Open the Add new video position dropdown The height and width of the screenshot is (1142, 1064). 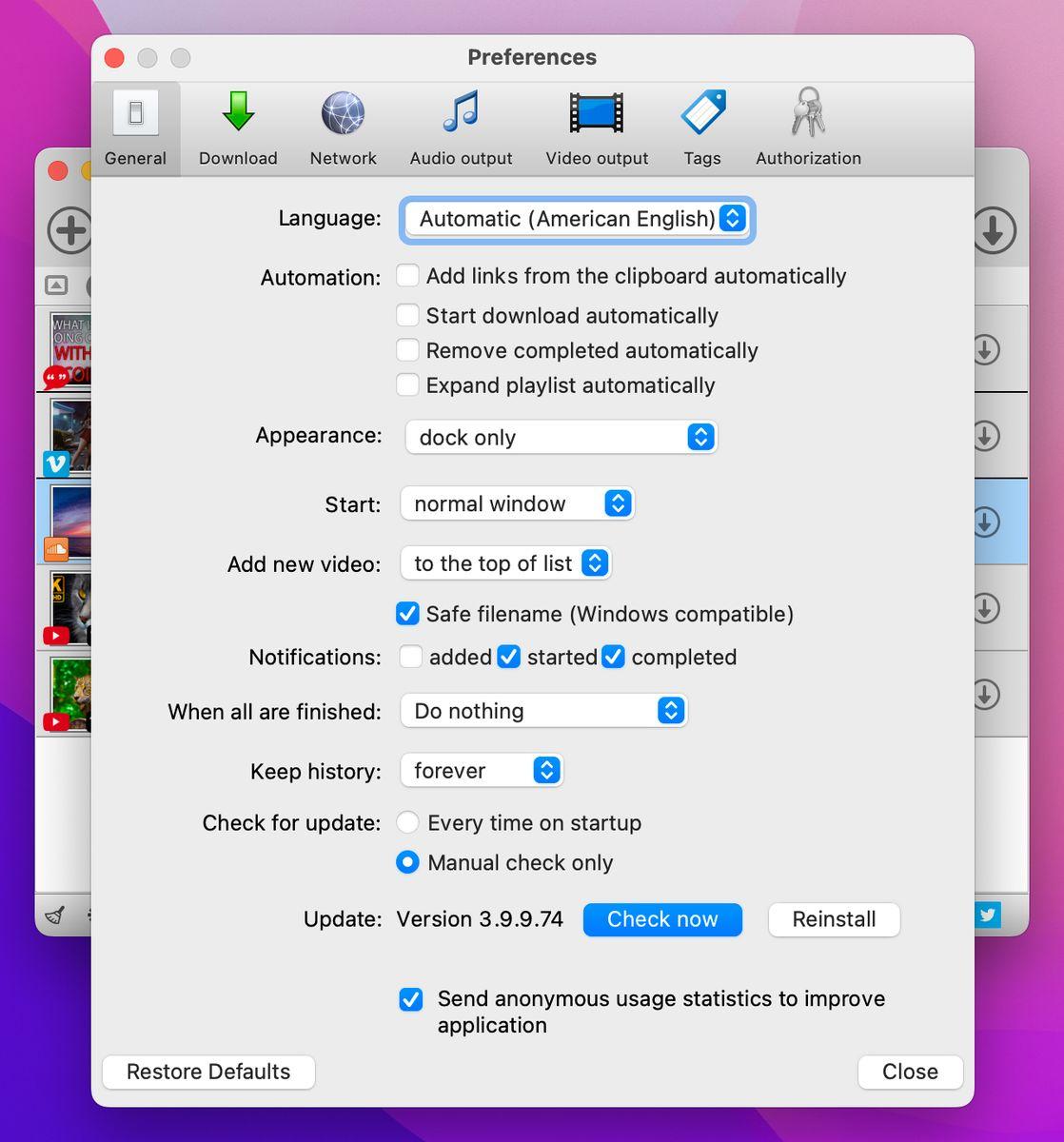coord(505,563)
